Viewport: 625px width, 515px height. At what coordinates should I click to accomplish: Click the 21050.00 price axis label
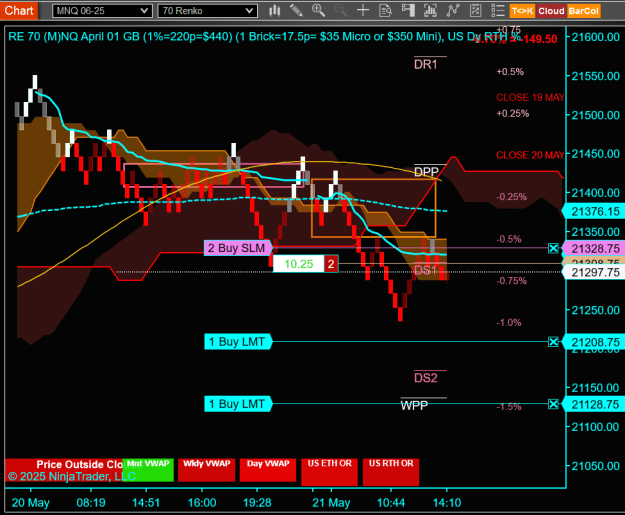(596, 466)
